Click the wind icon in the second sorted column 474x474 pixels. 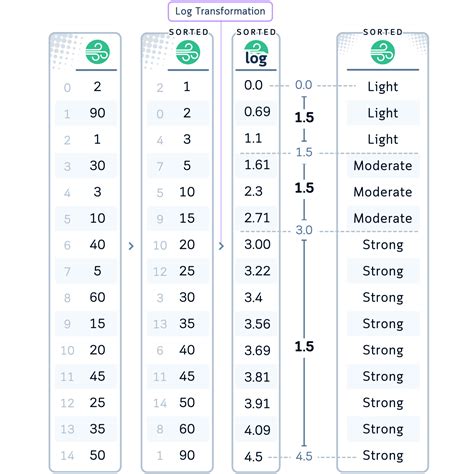tap(188, 52)
